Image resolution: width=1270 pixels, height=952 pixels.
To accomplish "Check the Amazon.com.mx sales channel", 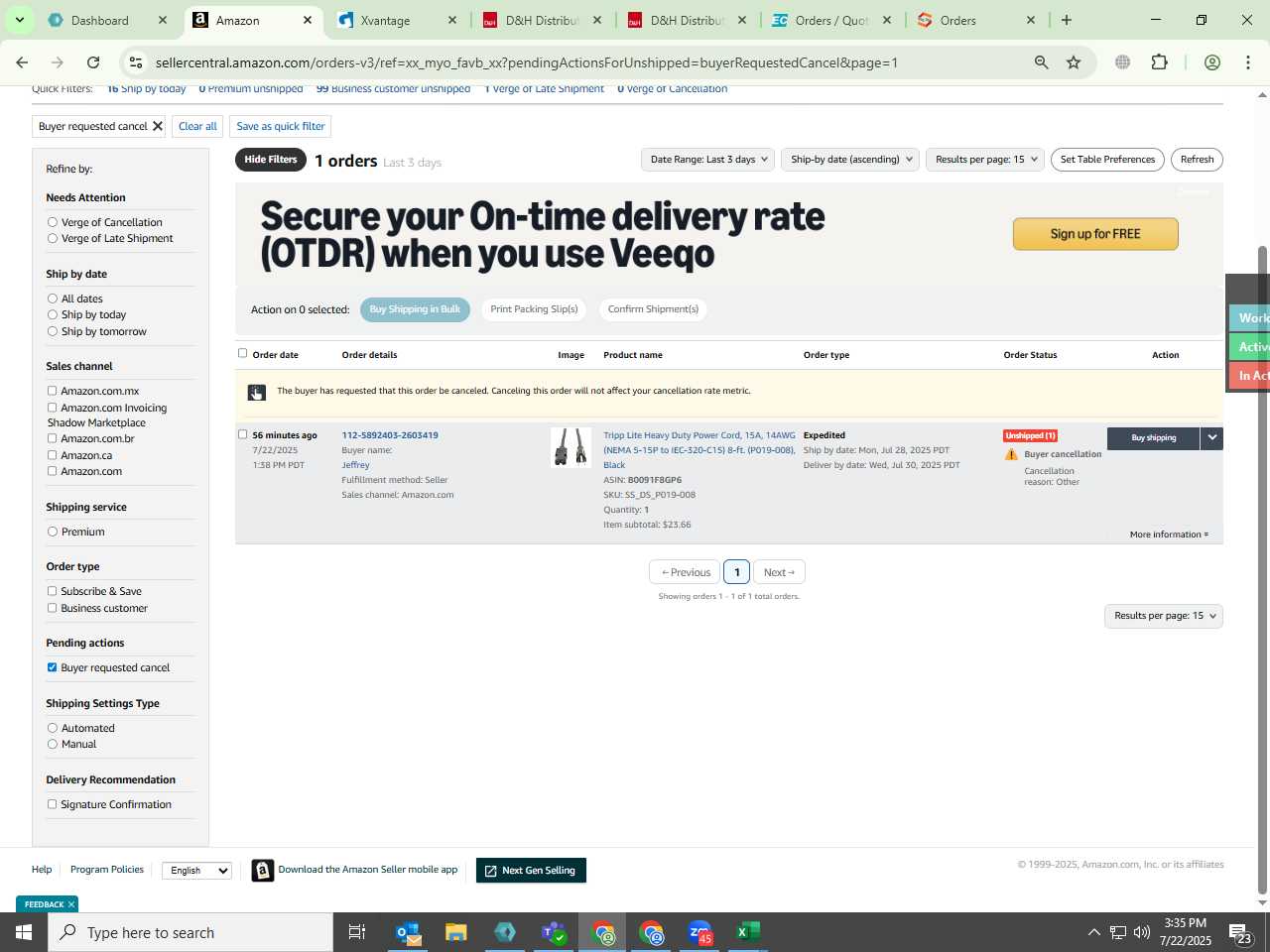I will pos(53,391).
